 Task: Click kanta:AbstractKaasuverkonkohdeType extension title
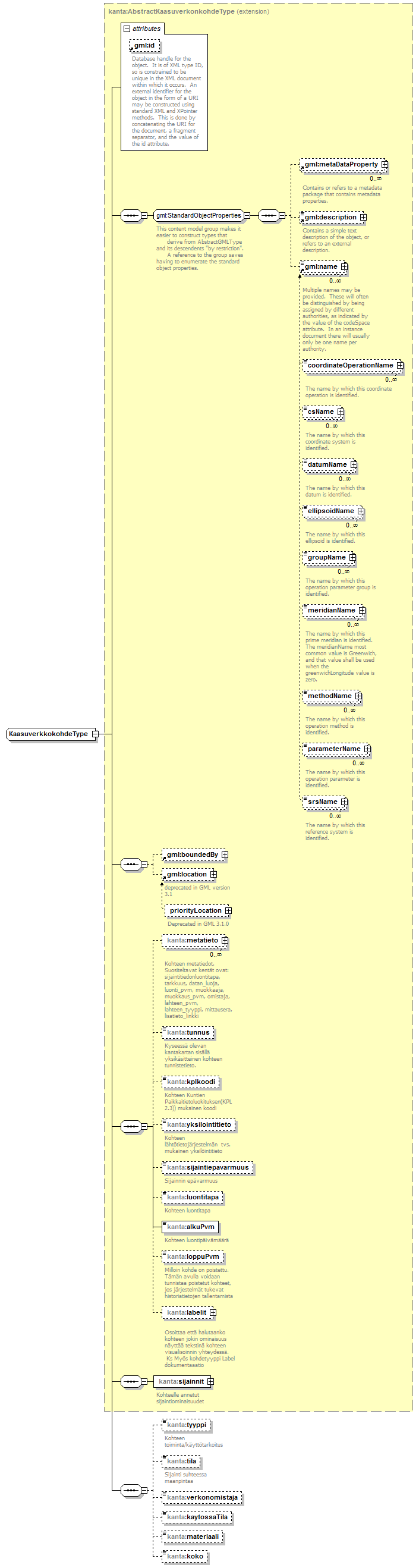pyautogui.click(x=188, y=11)
